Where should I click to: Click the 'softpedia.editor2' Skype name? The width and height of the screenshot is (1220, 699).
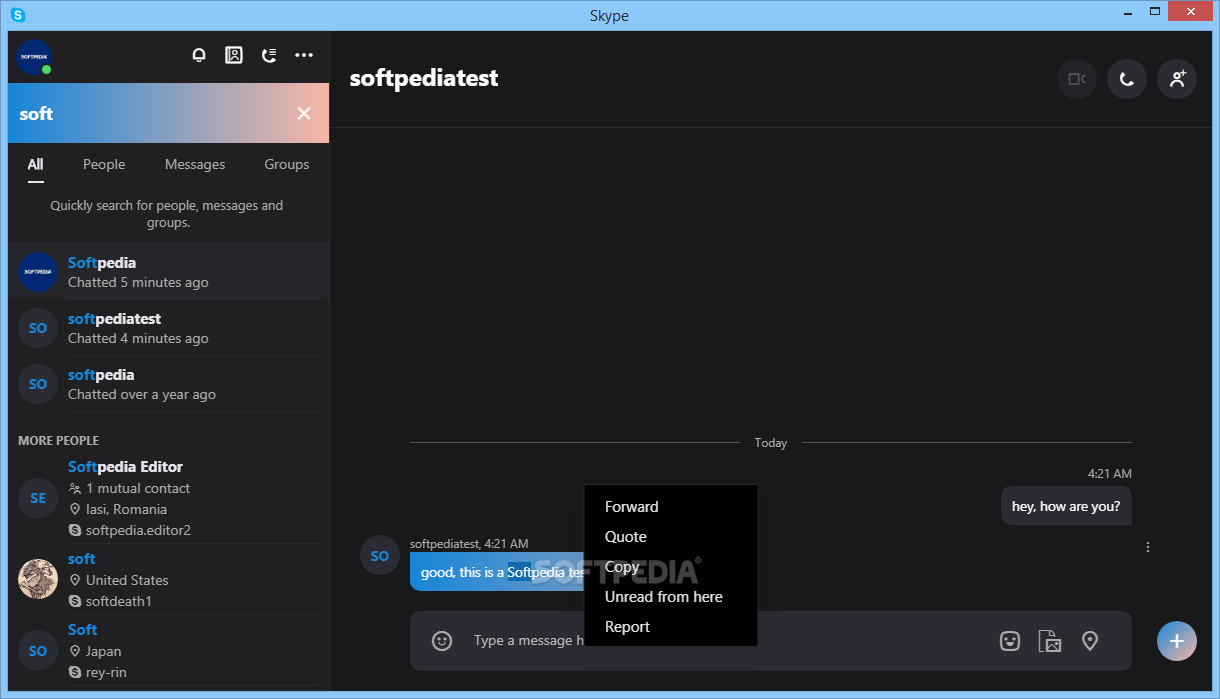pos(138,530)
